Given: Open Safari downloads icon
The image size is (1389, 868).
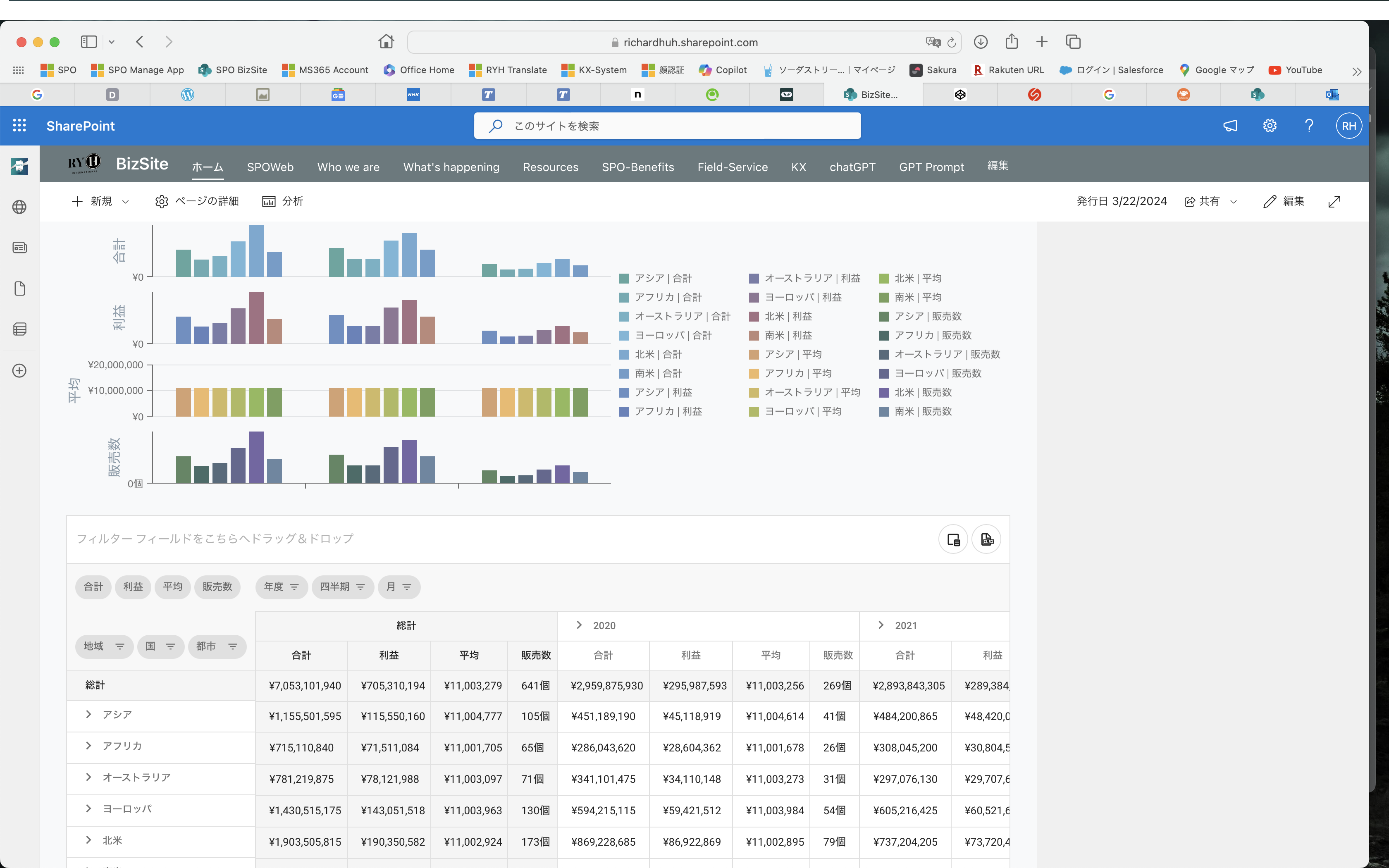Looking at the screenshot, I should 981,41.
